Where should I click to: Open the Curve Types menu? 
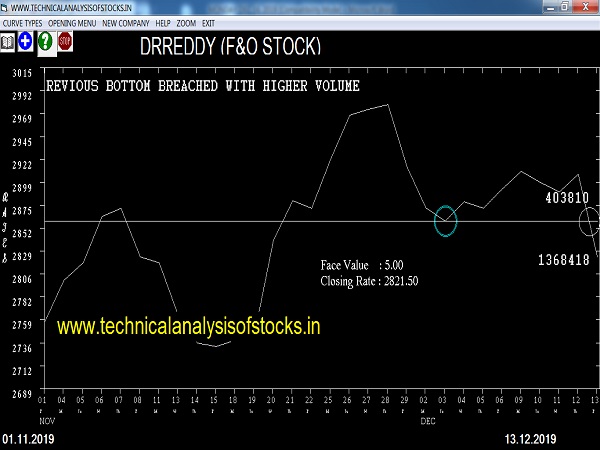[x=25, y=22]
